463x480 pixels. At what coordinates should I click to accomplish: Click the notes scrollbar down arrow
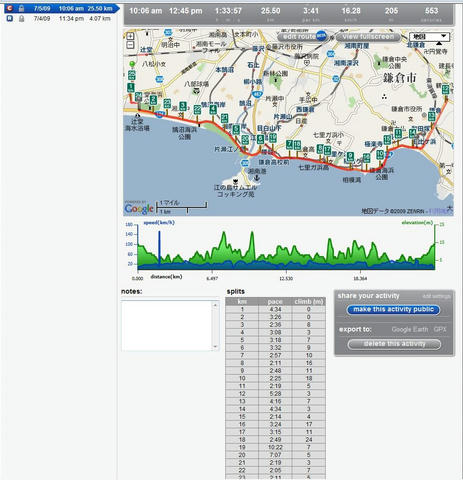pyautogui.click(x=215, y=347)
